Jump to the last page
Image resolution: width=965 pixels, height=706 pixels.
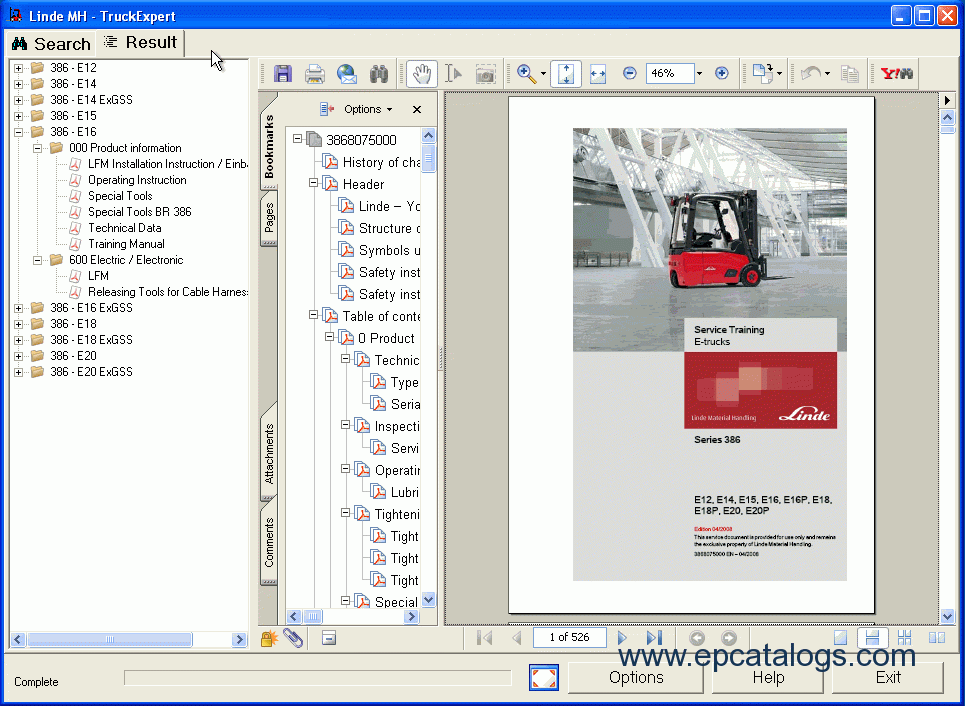click(654, 638)
